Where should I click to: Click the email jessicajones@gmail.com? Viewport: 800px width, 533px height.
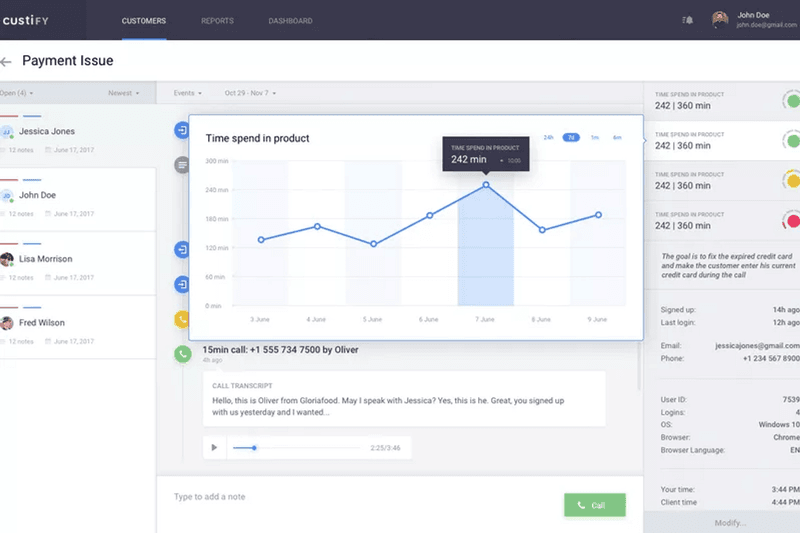coord(757,346)
